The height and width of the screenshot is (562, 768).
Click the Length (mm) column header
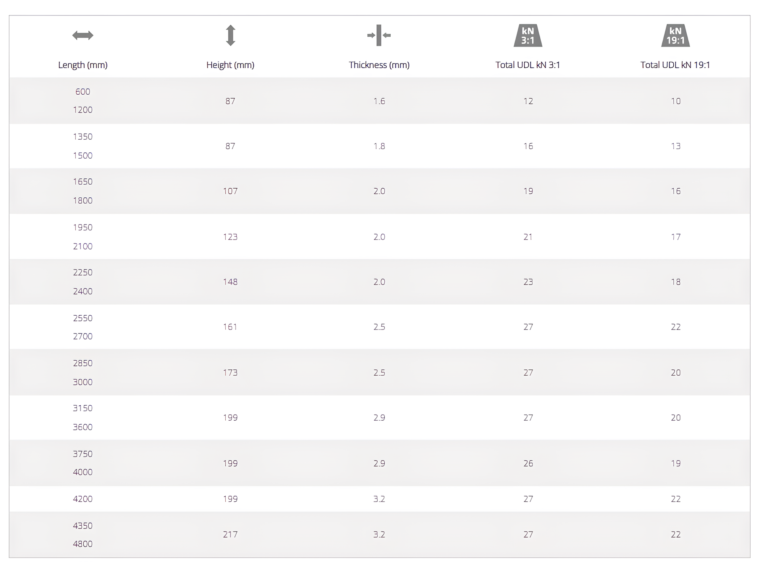(81, 65)
